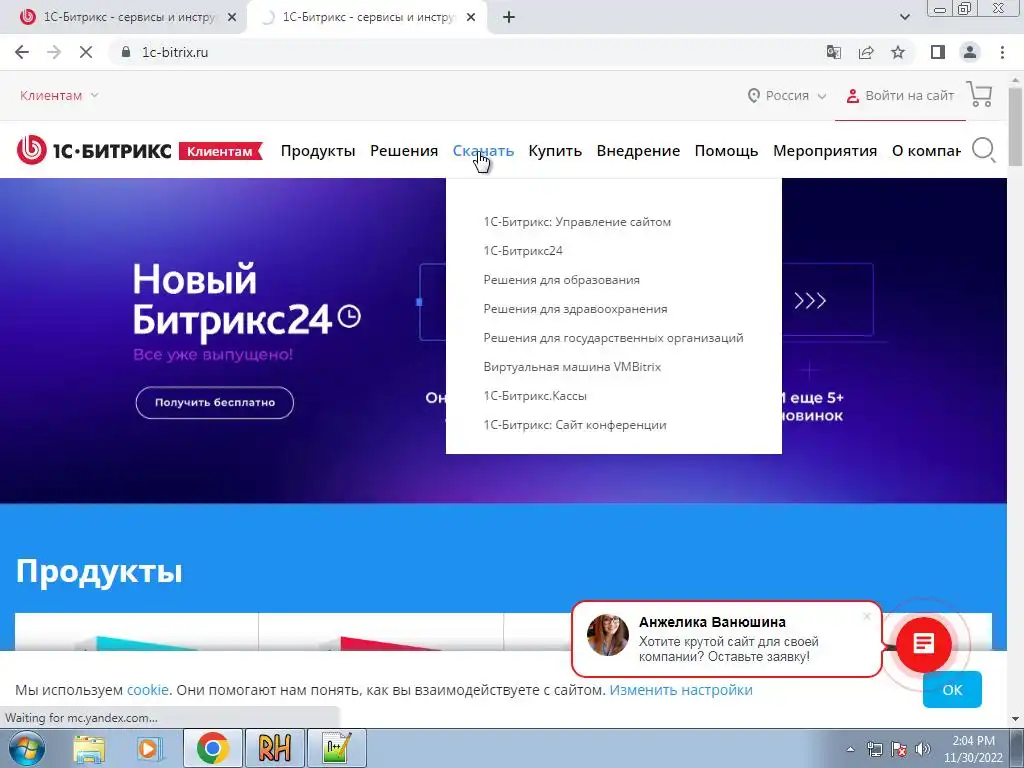Viewport: 1024px width, 768px height.
Task: Click Войти на сайт link
Action: pos(900,95)
